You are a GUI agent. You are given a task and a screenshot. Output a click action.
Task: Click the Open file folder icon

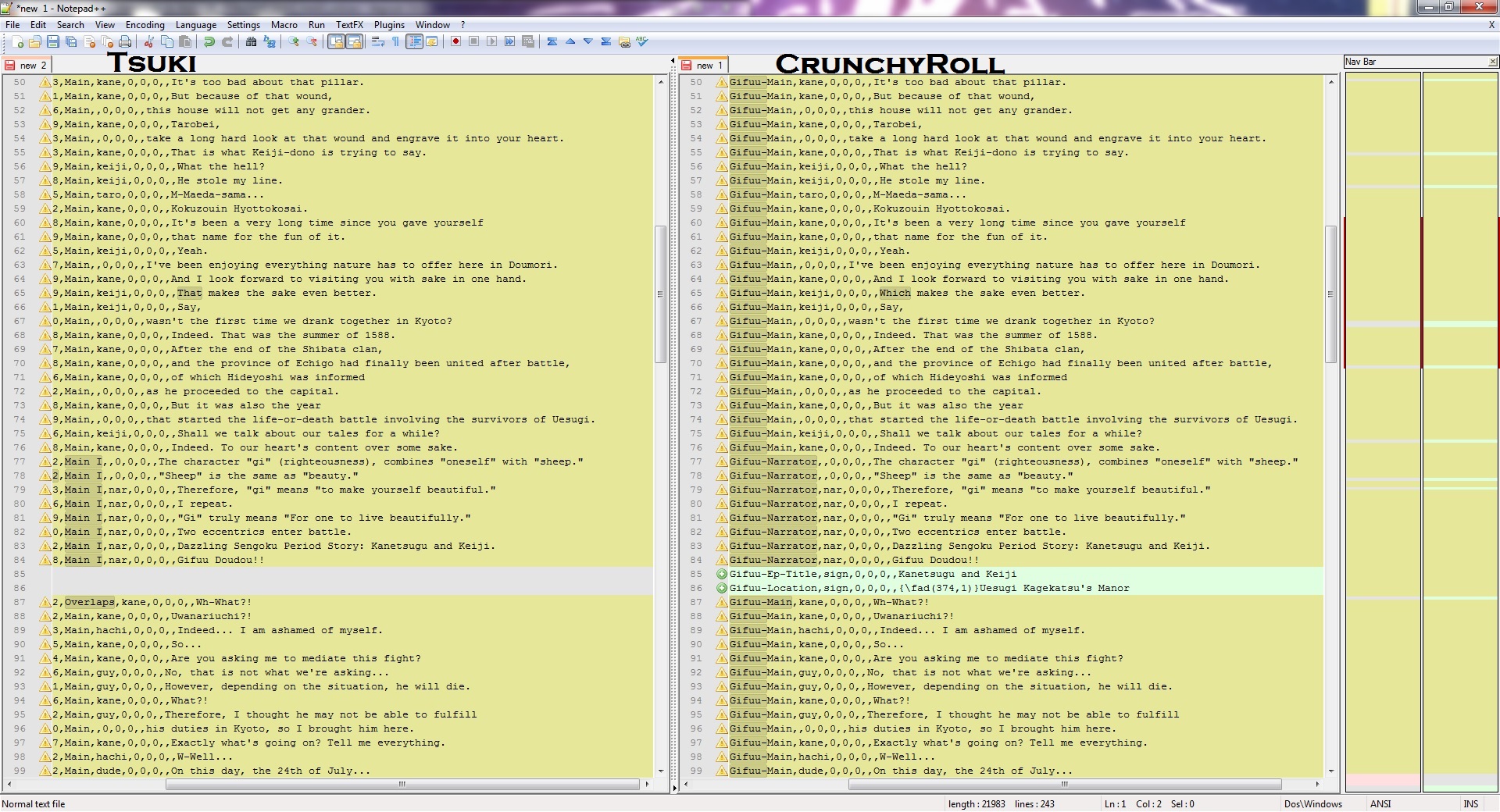[35, 41]
